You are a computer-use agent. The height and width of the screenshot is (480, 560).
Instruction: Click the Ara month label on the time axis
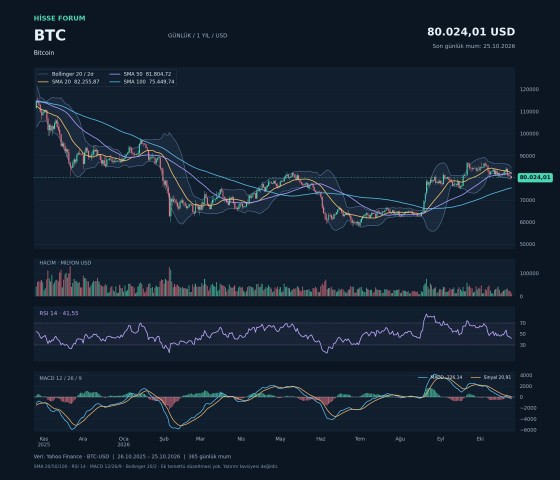pyautogui.click(x=82, y=439)
